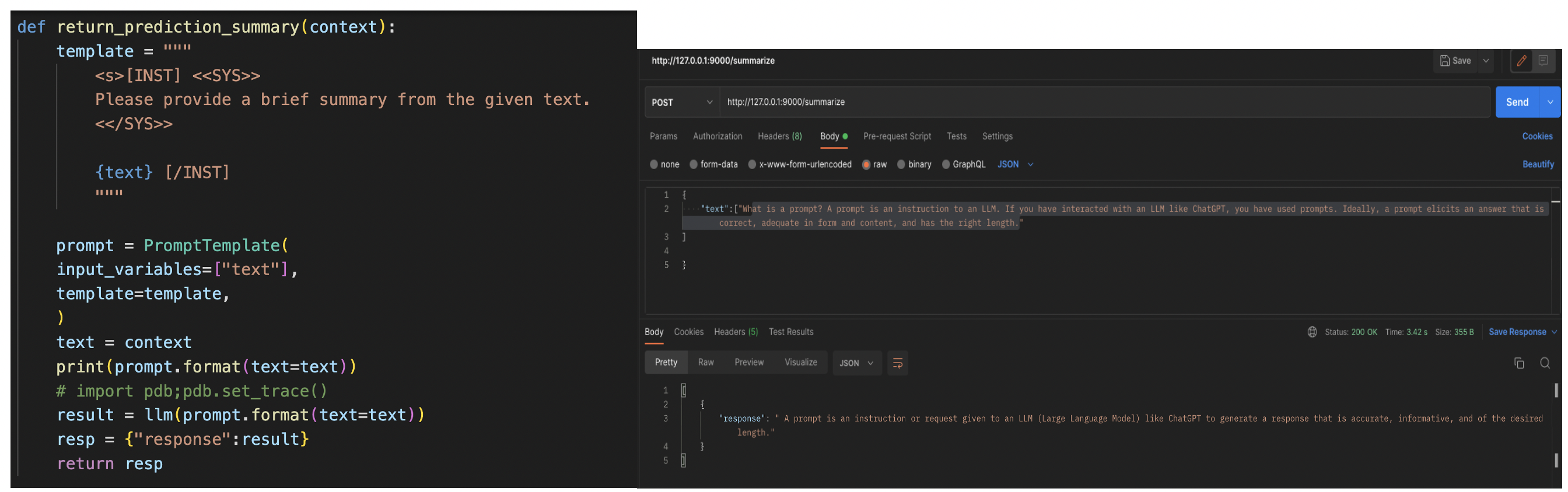Image resolution: width=1568 pixels, height=492 pixels.
Task: Expand the Save options chevron
Action: tap(1486, 61)
